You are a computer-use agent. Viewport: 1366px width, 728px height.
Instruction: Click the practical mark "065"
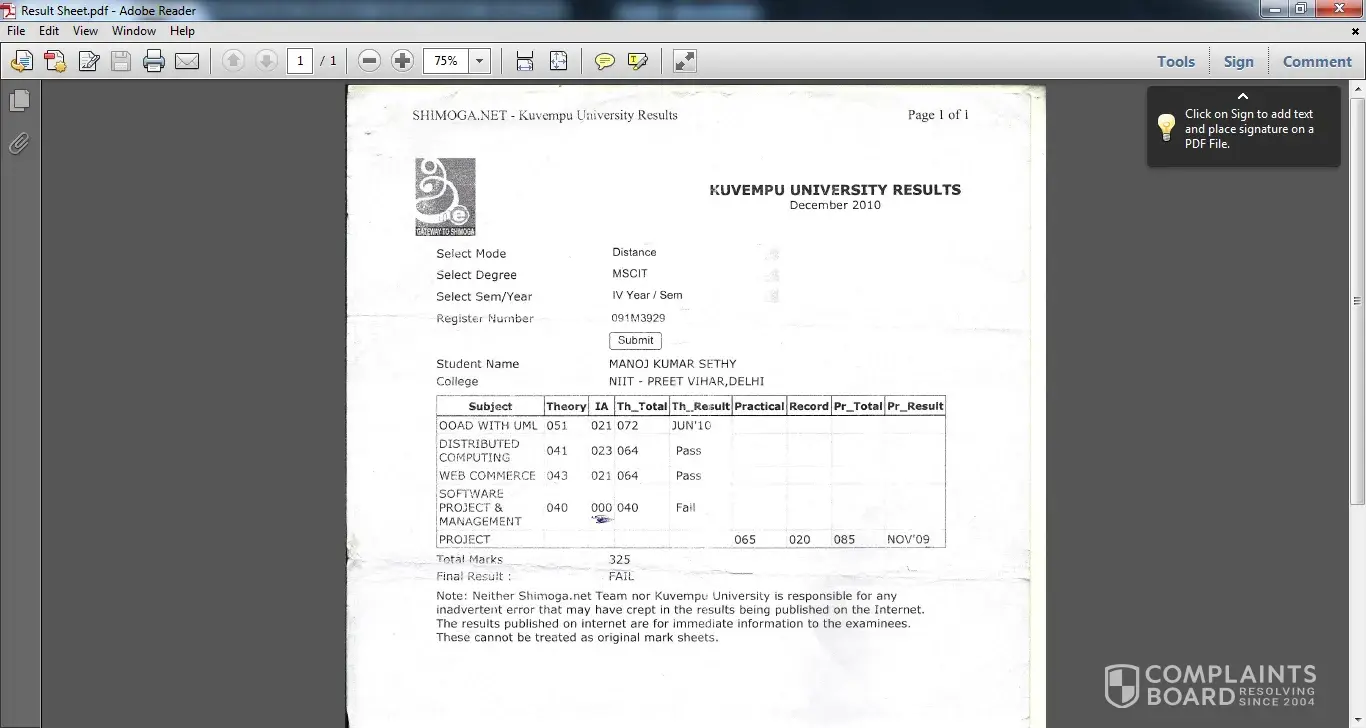(x=745, y=539)
